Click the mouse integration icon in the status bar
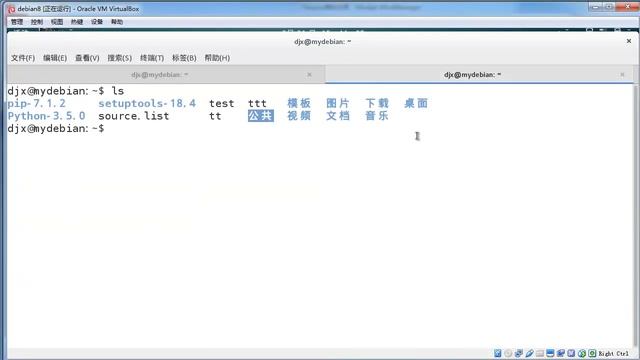Image resolution: width=640 pixels, height=360 pixels. pyautogui.click(x=582, y=353)
